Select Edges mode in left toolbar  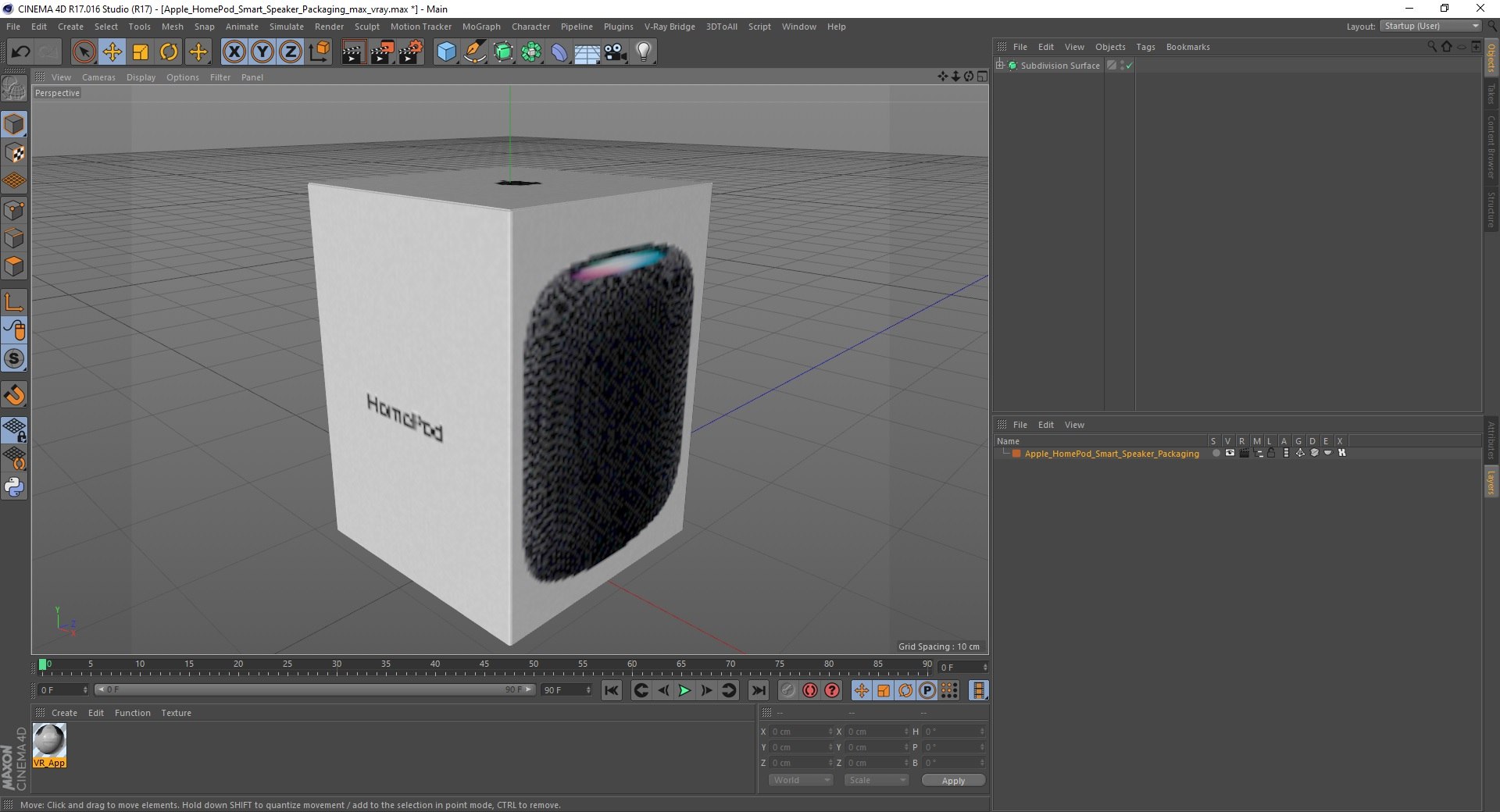coord(14,238)
